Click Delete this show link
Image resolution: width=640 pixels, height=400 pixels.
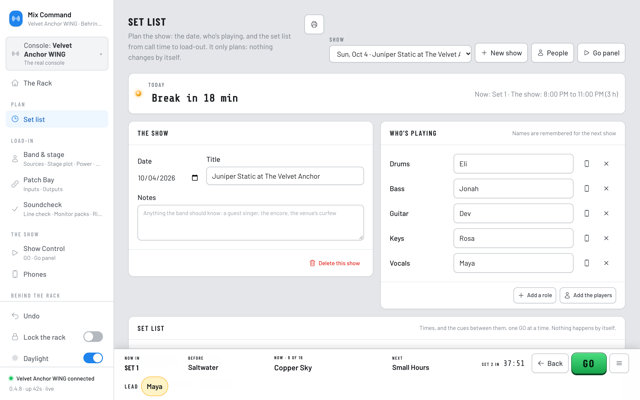(x=335, y=263)
